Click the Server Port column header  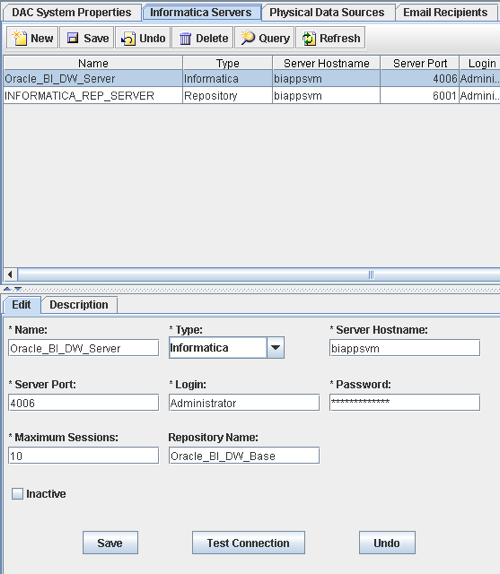pos(419,63)
